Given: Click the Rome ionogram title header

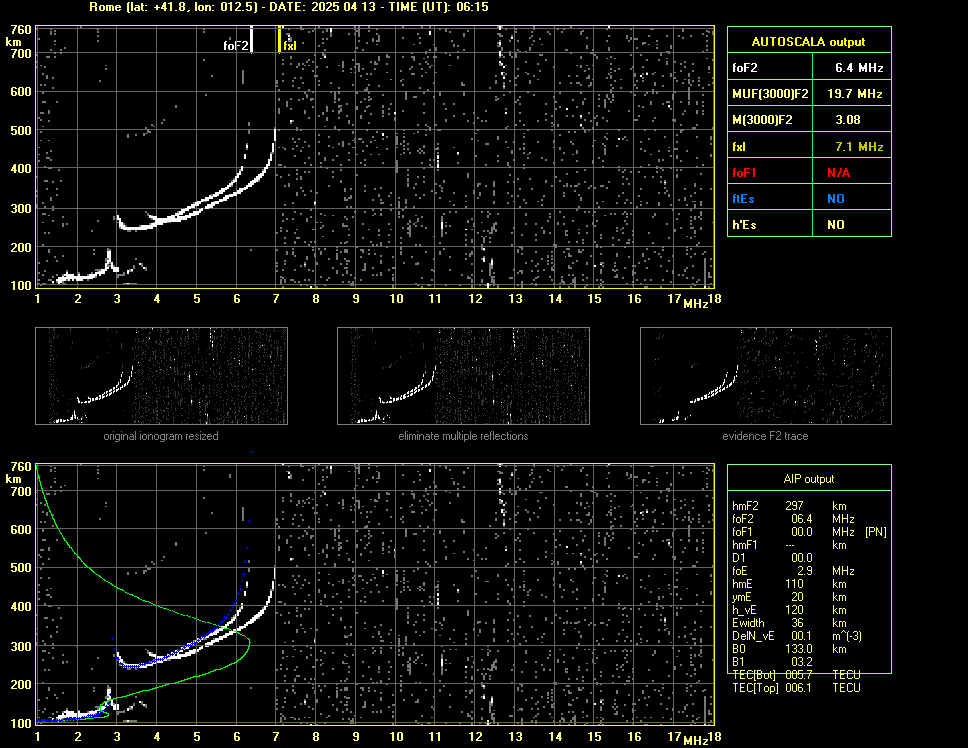Looking at the screenshot, I should tap(289, 7).
